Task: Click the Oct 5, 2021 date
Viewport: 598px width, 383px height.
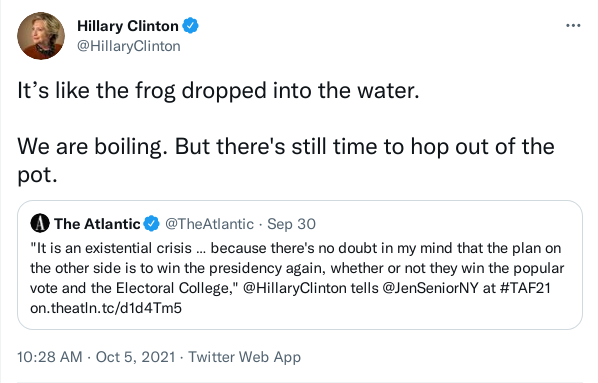Action: 135,357
